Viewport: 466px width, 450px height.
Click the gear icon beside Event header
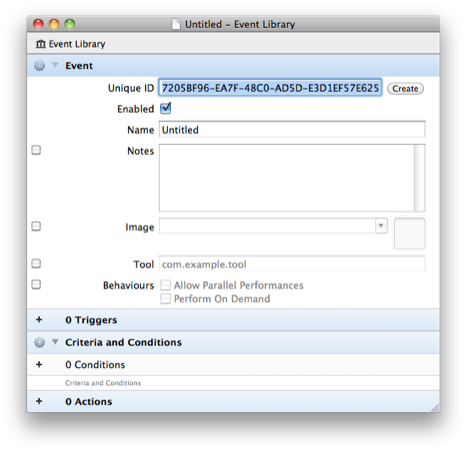pyautogui.click(x=39, y=66)
